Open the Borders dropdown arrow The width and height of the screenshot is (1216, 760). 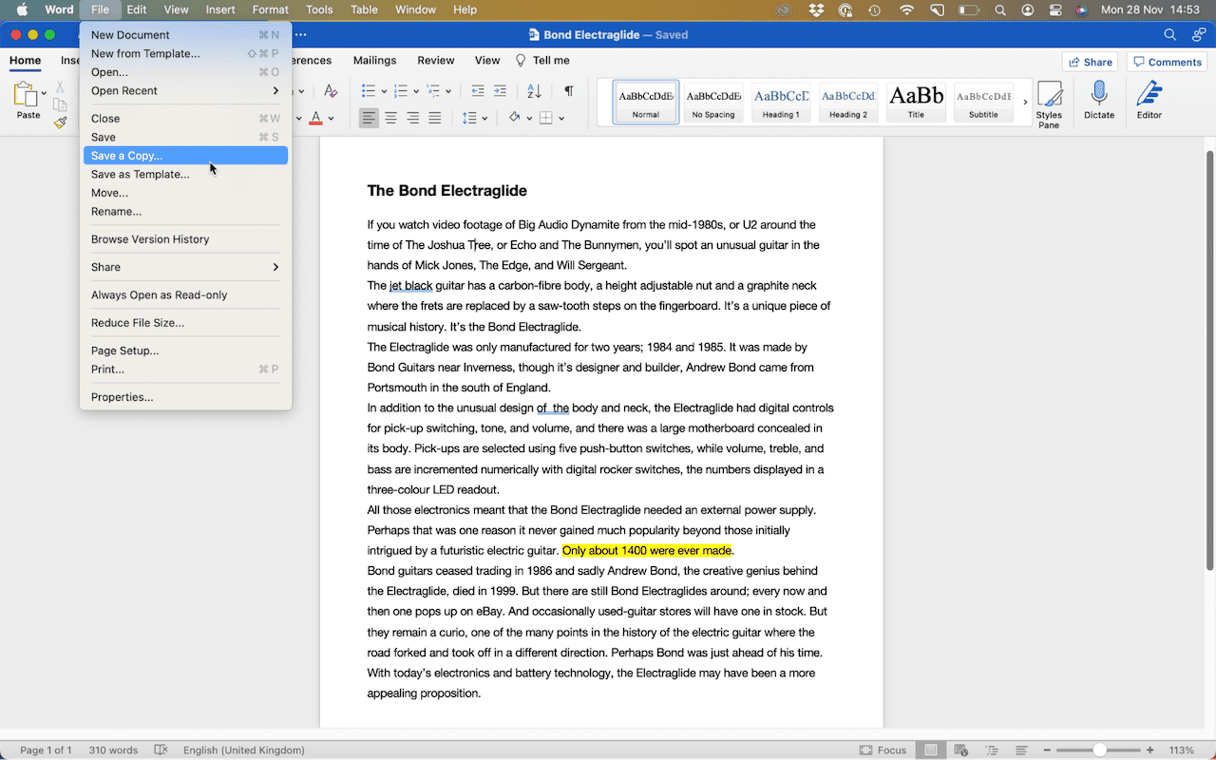[x=561, y=118]
